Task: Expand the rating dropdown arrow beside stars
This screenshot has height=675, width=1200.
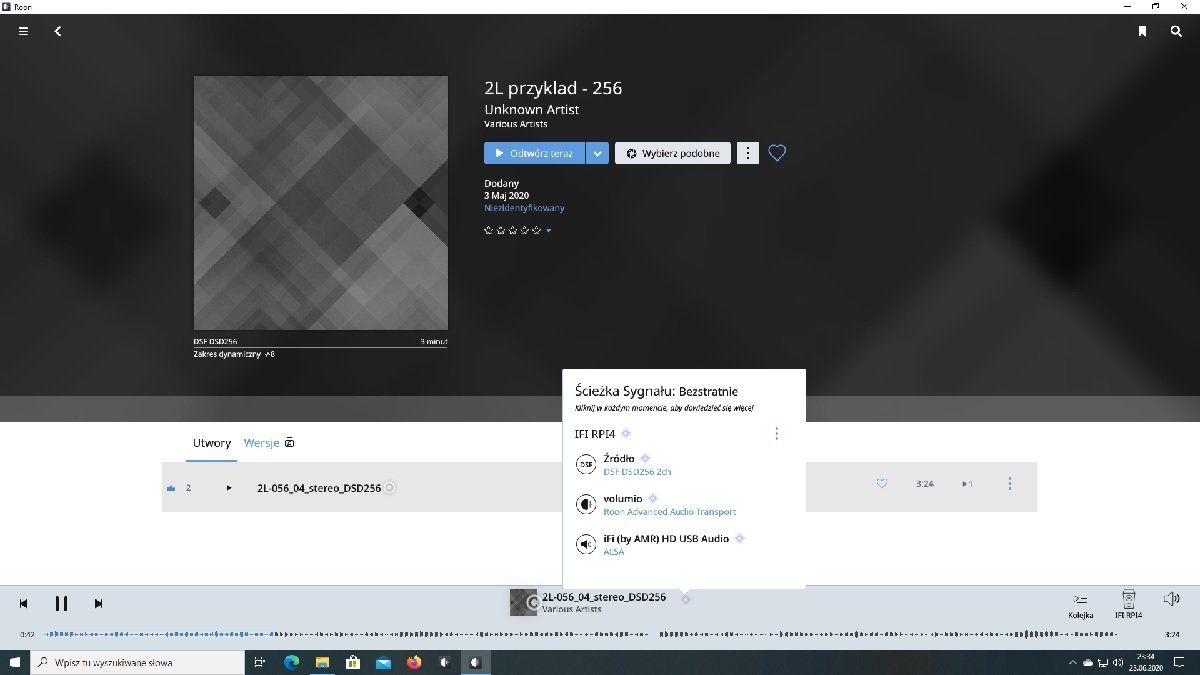Action: (548, 231)
